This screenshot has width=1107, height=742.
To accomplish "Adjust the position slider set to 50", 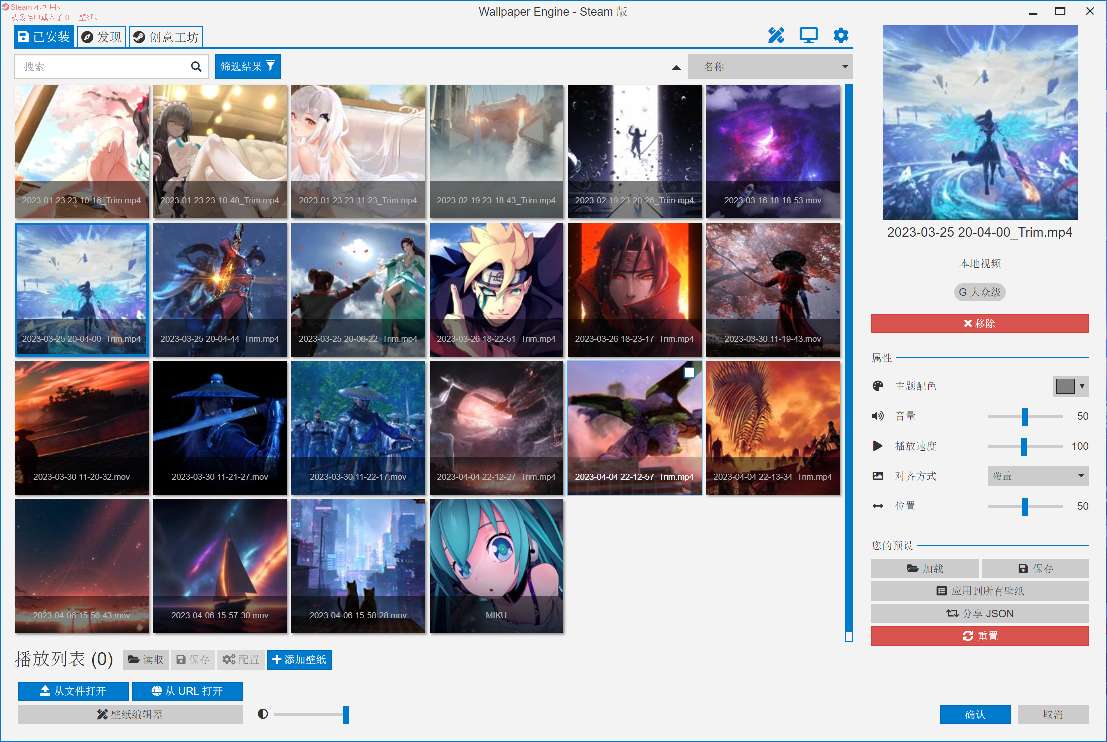I will tap(1024, 505).
